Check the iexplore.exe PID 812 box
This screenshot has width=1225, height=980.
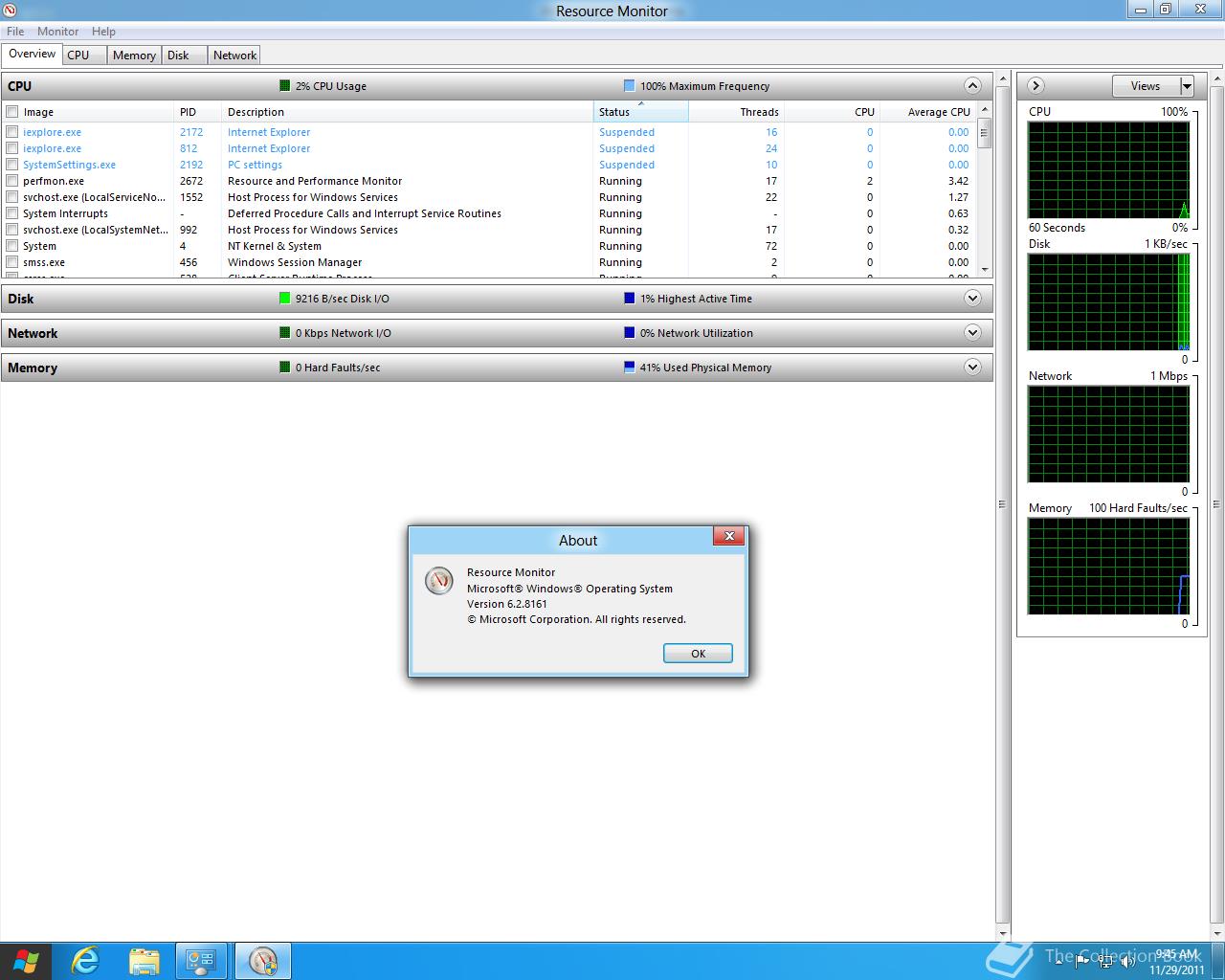pyautogui.click(x=12, y=148)
